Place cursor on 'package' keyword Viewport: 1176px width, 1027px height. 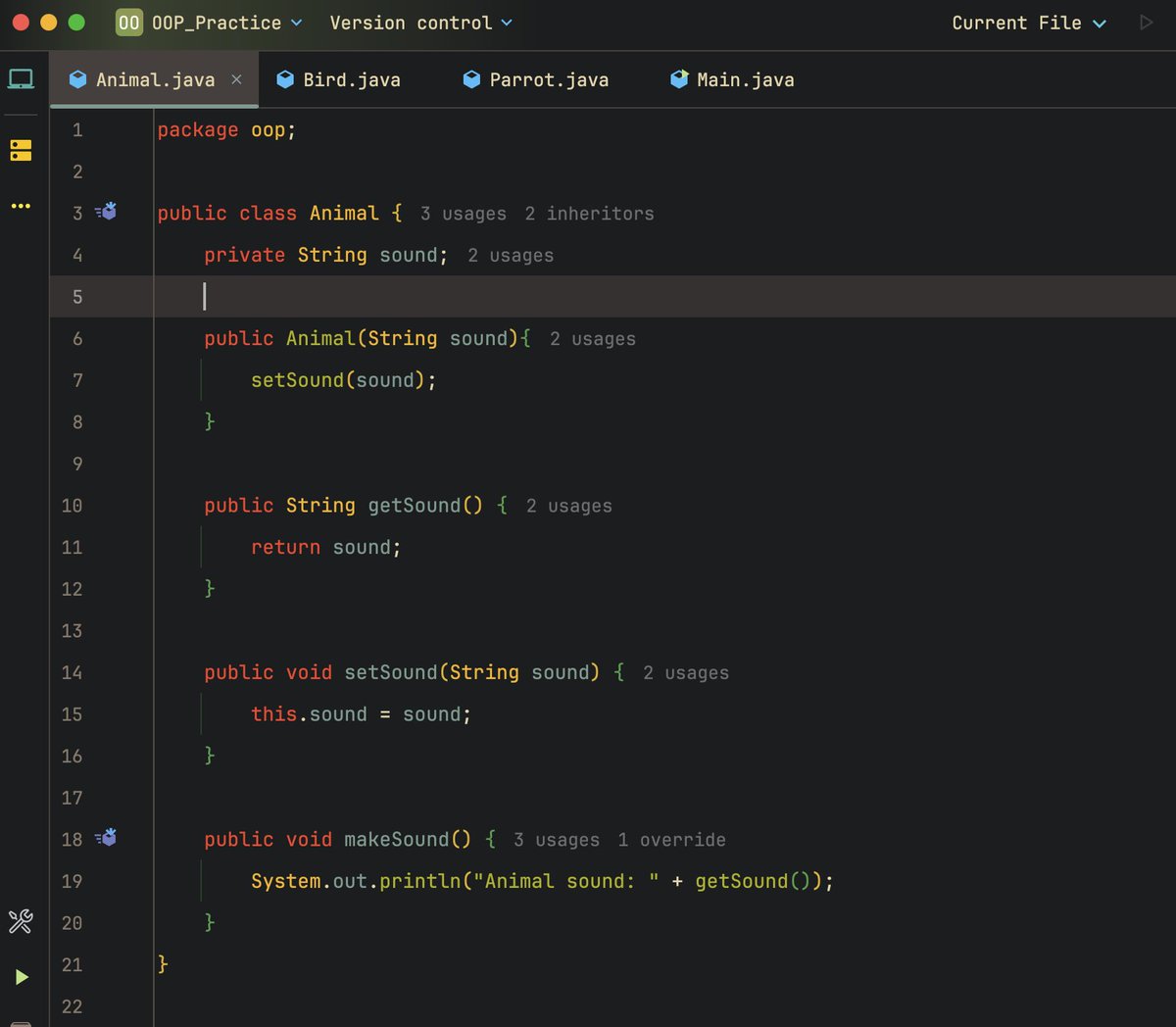(198, 130)
